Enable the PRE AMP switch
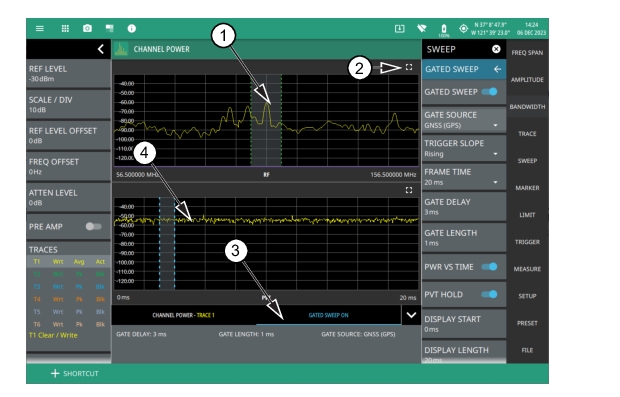Screen dimensions: 620x397 tap(93, 227)
